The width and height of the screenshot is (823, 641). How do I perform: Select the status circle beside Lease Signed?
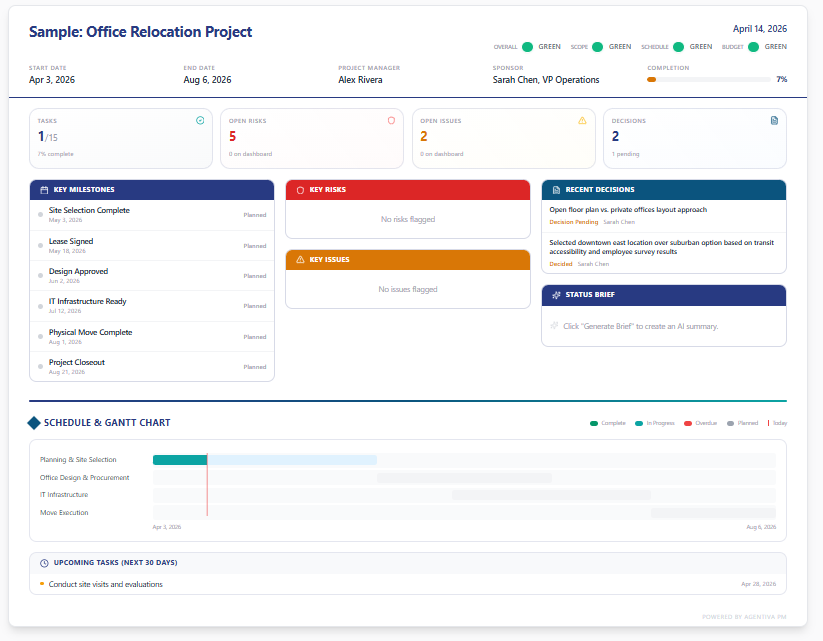pyautogui.click(x=40, y=246)
